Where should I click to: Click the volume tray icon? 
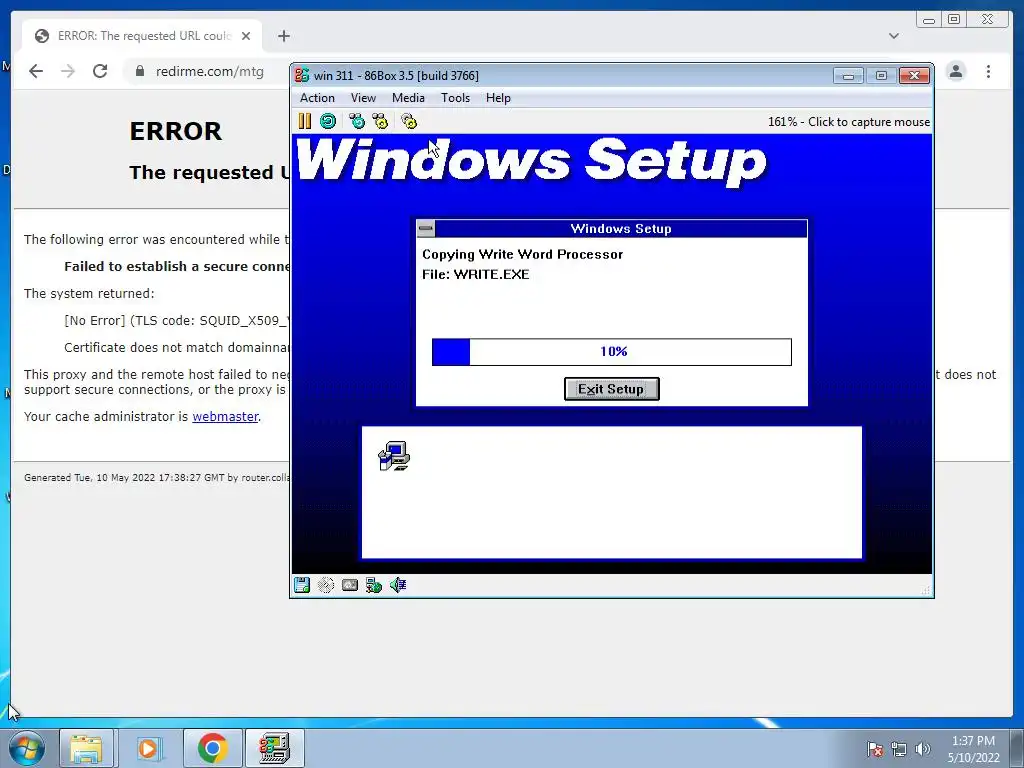coord(923,748)
